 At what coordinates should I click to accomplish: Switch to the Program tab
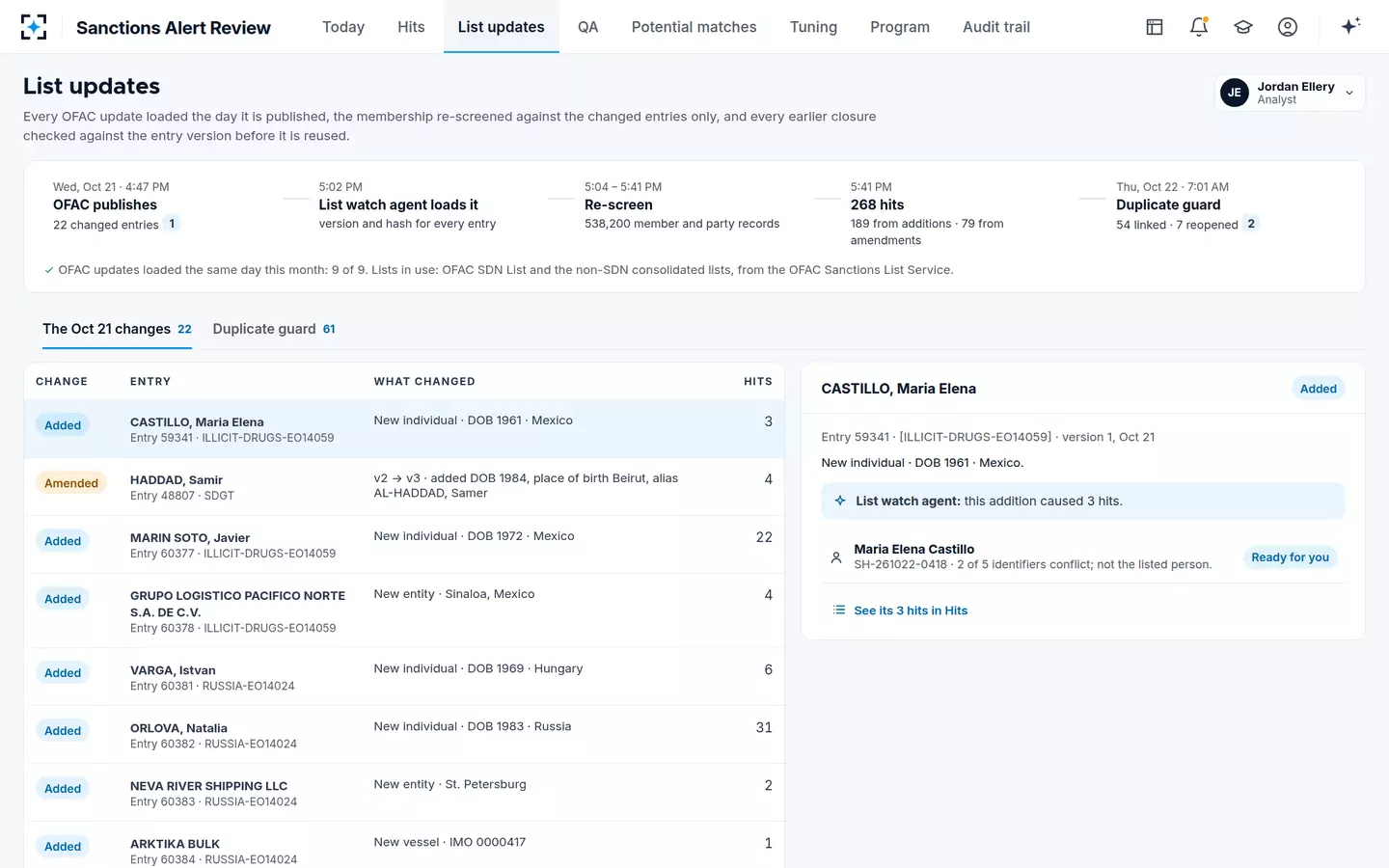[x=900, y=27]
